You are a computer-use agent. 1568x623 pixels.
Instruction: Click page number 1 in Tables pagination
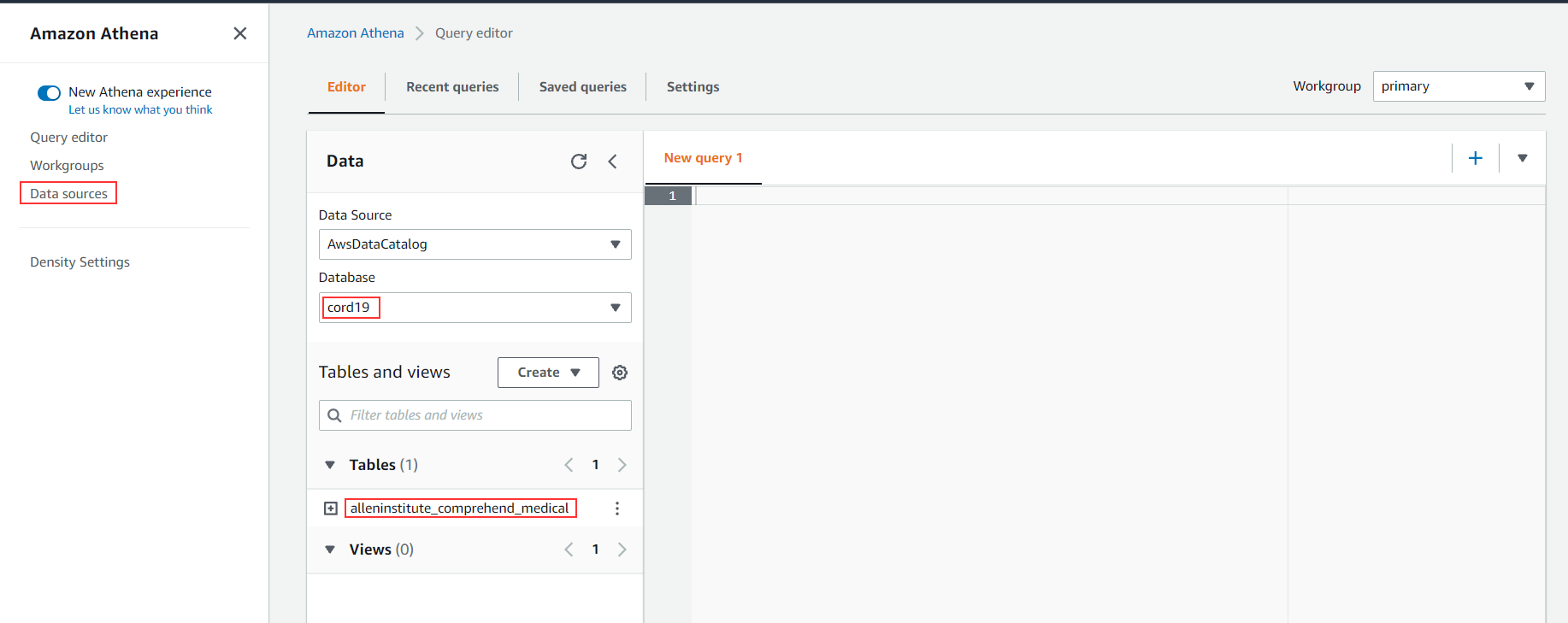coord(596,465)
